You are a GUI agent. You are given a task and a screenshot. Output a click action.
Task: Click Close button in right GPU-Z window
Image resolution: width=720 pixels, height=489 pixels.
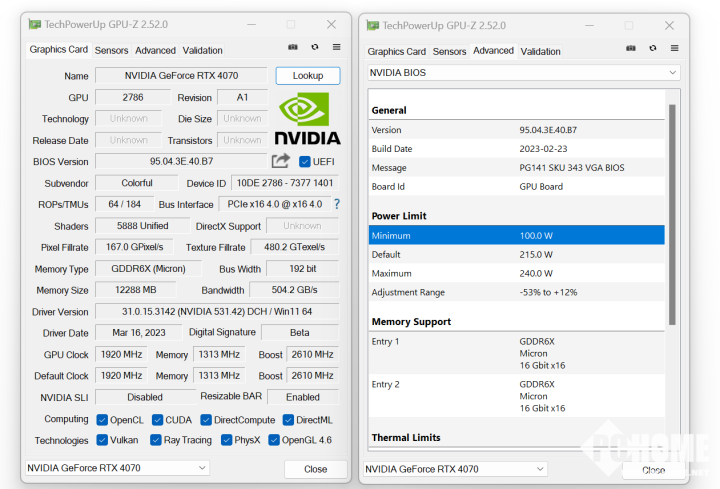tap(653, 470)
